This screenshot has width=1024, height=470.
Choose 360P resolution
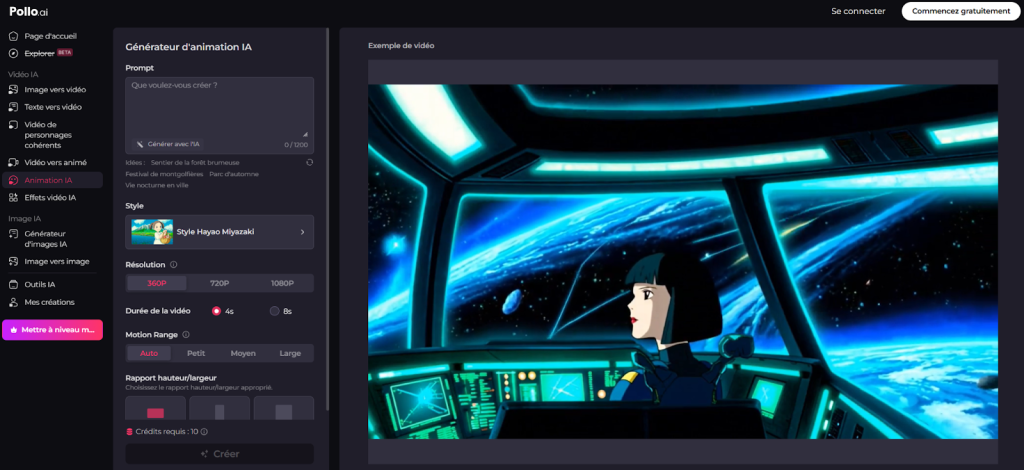point(157,283)
